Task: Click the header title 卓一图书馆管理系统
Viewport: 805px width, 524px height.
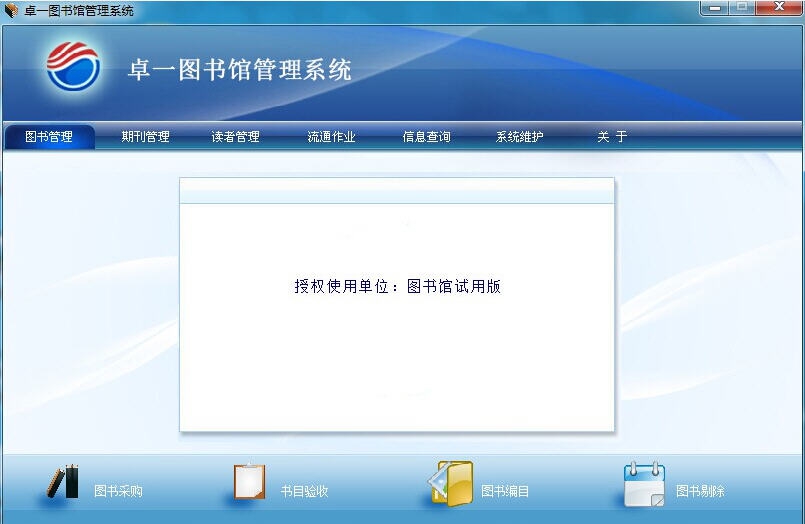Action: [x=239, y=69]
